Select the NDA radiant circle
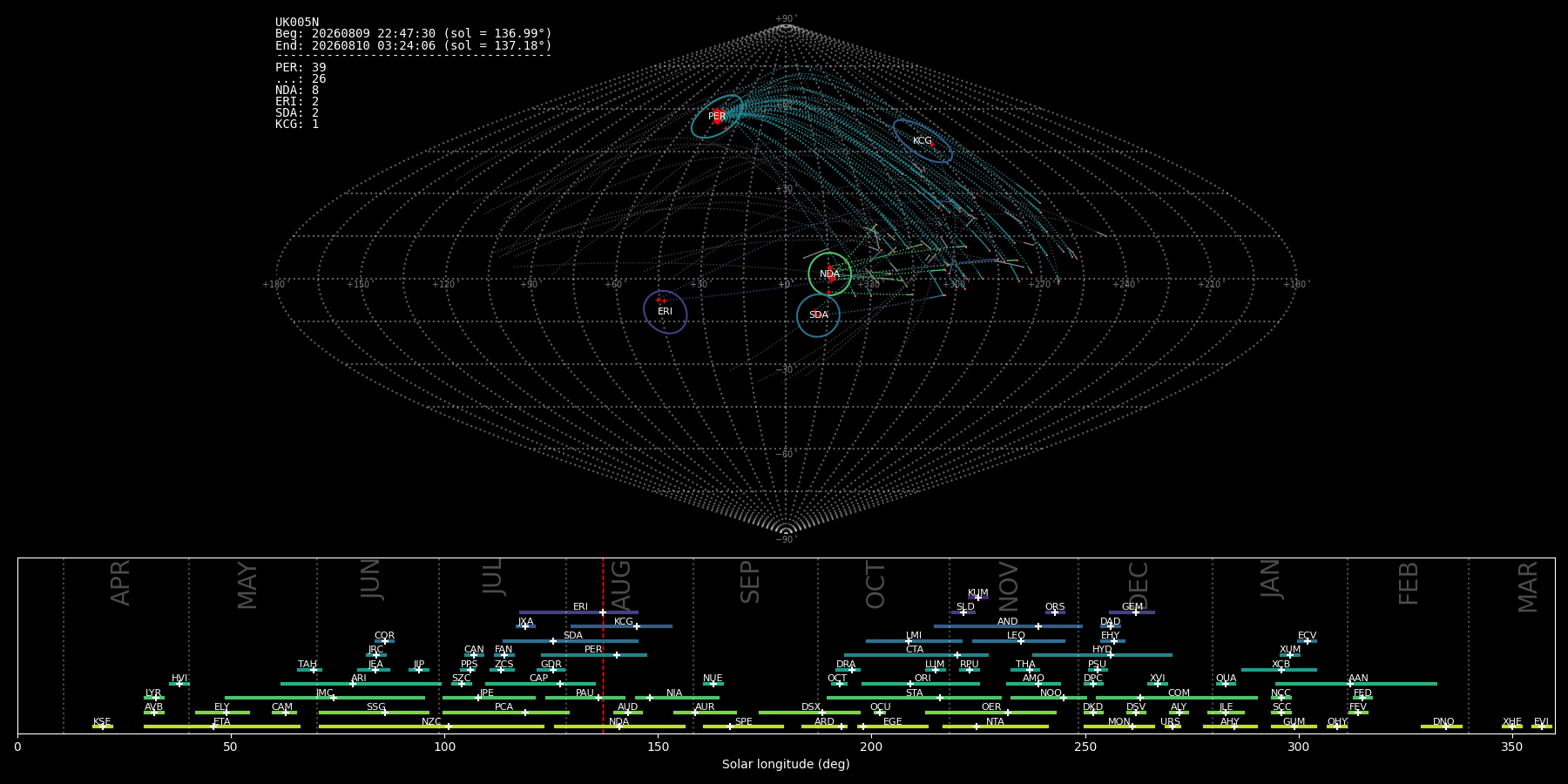 coord(829,274)
